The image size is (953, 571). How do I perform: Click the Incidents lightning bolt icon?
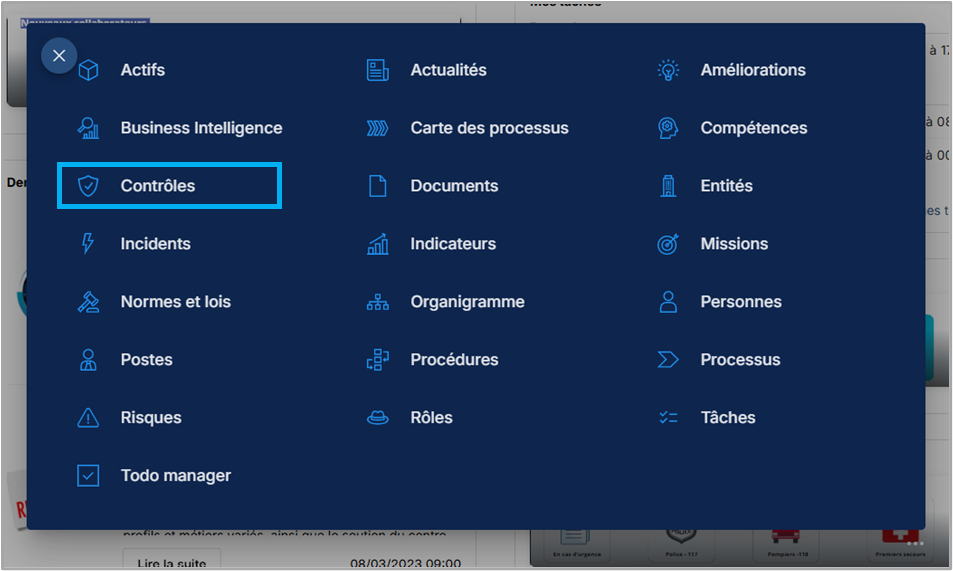click(x=89, y=244)
